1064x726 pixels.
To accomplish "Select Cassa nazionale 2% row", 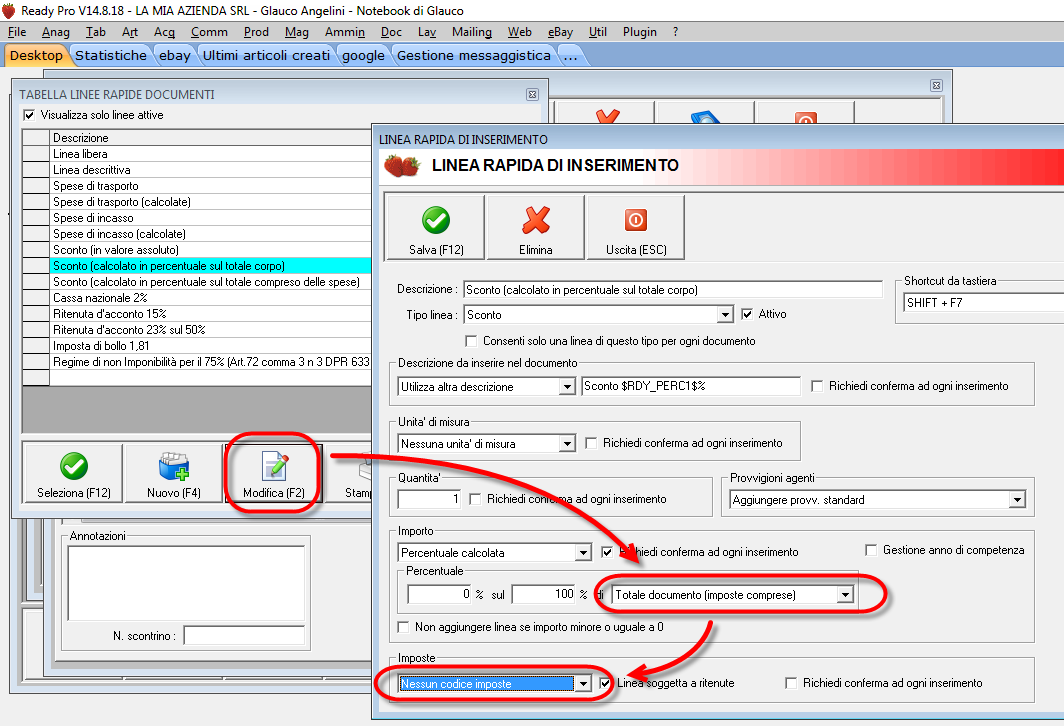I will point(211,298).
